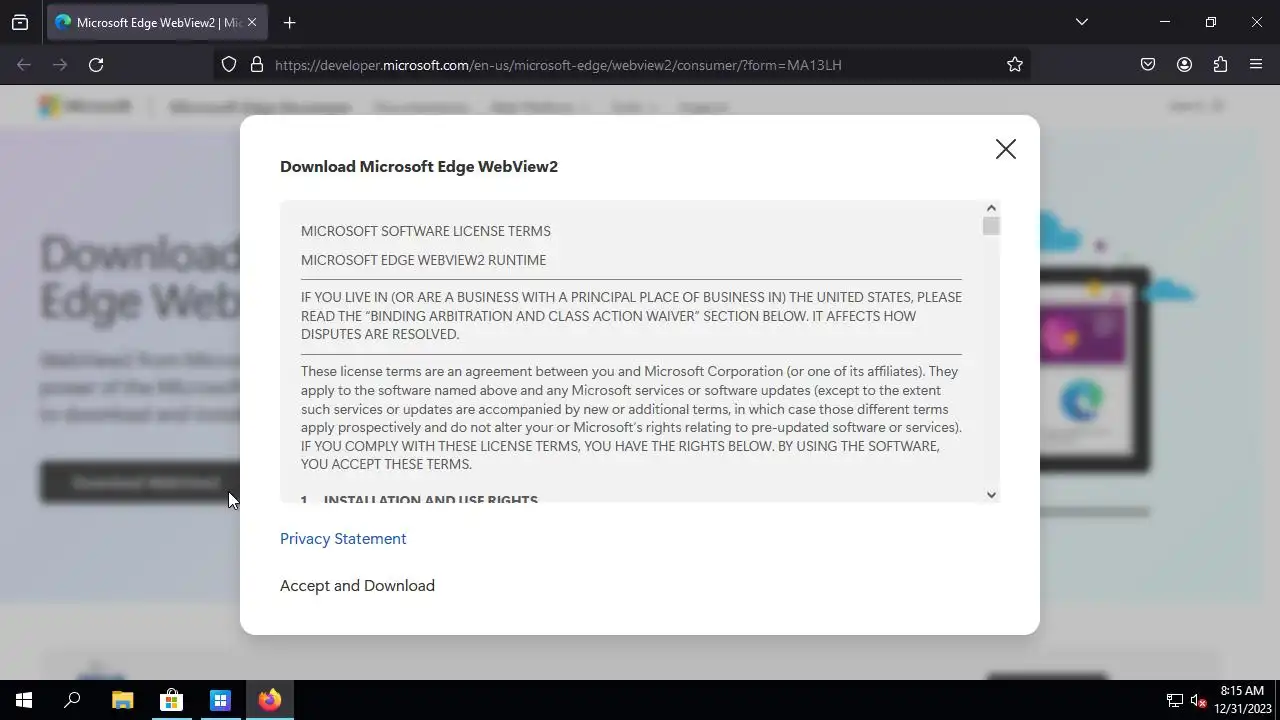Click the license terms scrollbar down arrow
This screenshot has height=720, width=1280.
pos(991,494)
